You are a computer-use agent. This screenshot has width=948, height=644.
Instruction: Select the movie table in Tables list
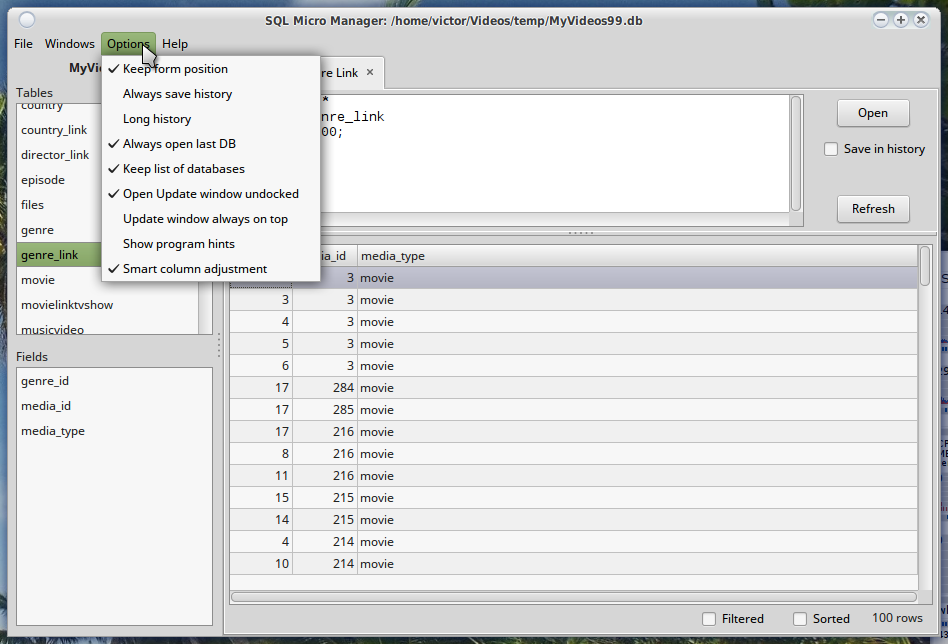pos(37,280)
